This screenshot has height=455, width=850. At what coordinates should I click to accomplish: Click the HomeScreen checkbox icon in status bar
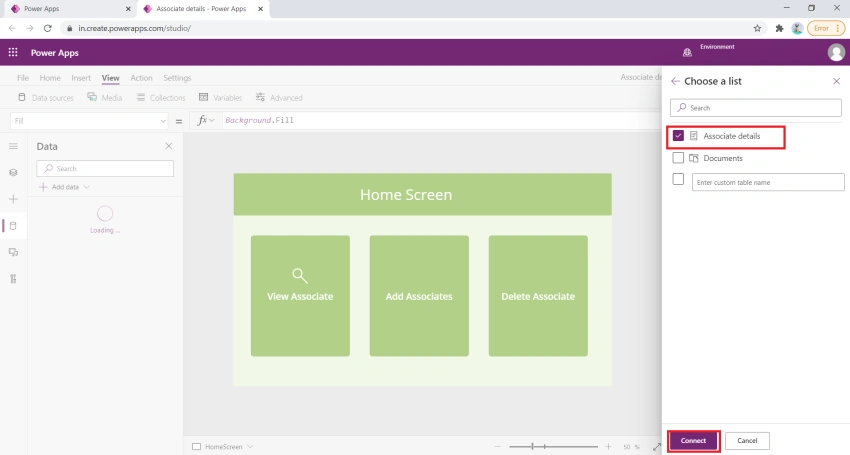tap(196, 447)
